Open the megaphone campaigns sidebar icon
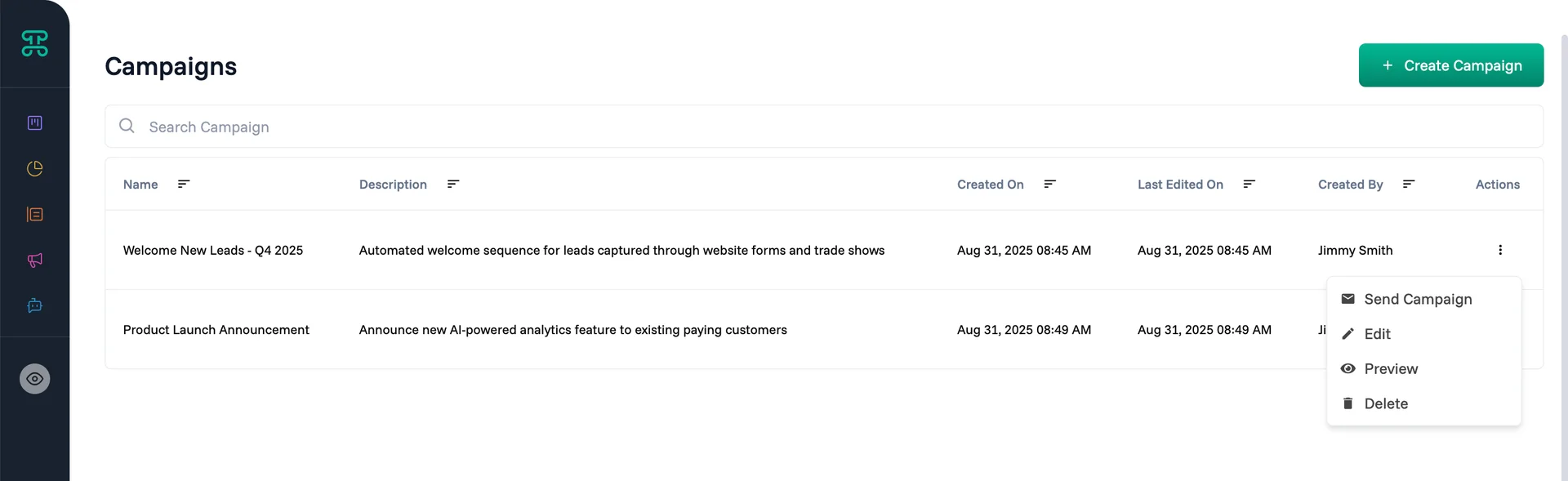This screenshot has height=481, width=1568. point(34,260)
